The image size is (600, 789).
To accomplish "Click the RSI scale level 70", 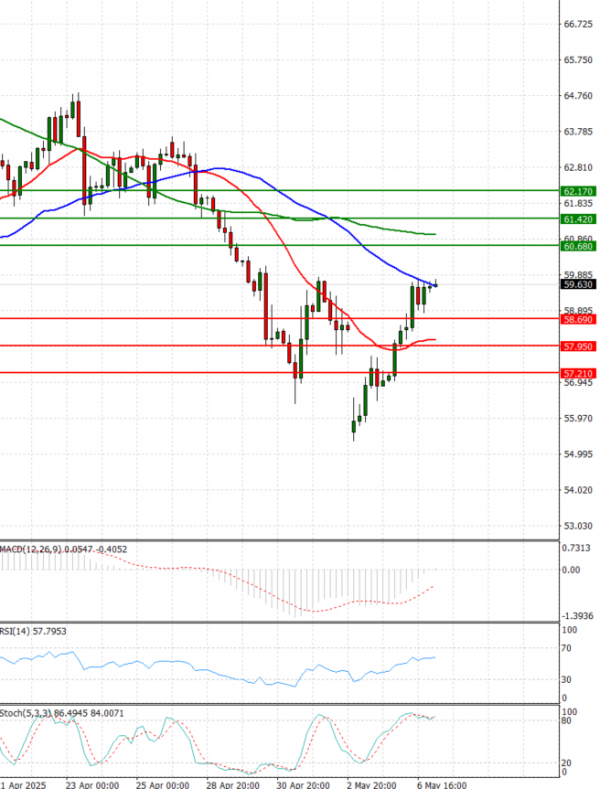I will tap(567, 648).
